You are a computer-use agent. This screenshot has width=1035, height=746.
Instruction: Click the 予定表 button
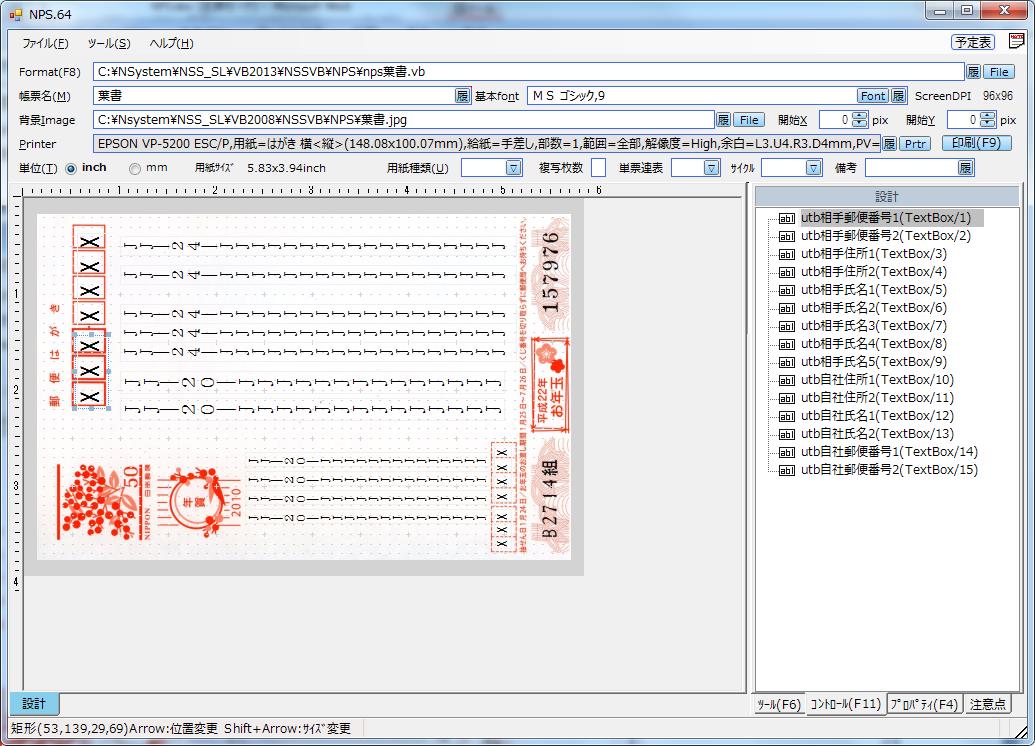(972, 42)
